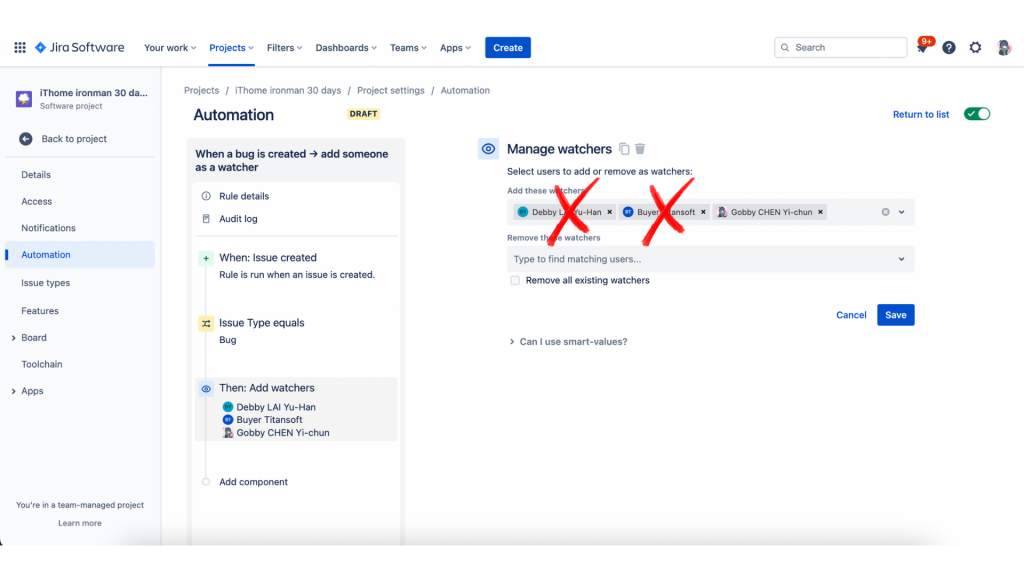Open the notifications bell icon
The height and width of the screenshot is (576, 1024).
(x=922, y=48)
